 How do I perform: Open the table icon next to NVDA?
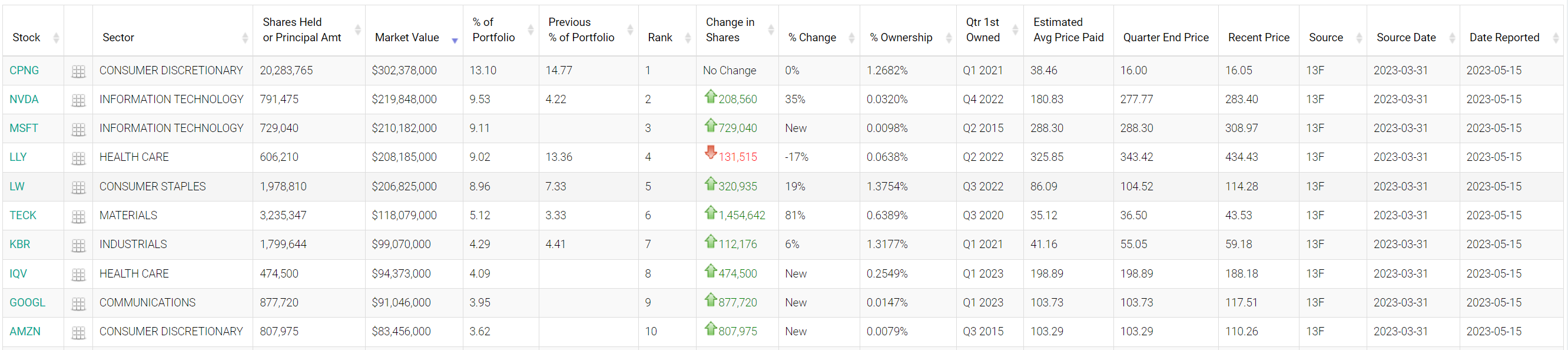click(x=78, y=100)
